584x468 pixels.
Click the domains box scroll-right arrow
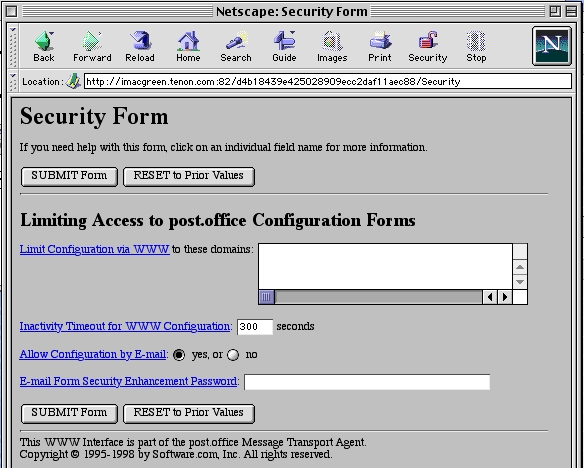(x=505, y=297)
